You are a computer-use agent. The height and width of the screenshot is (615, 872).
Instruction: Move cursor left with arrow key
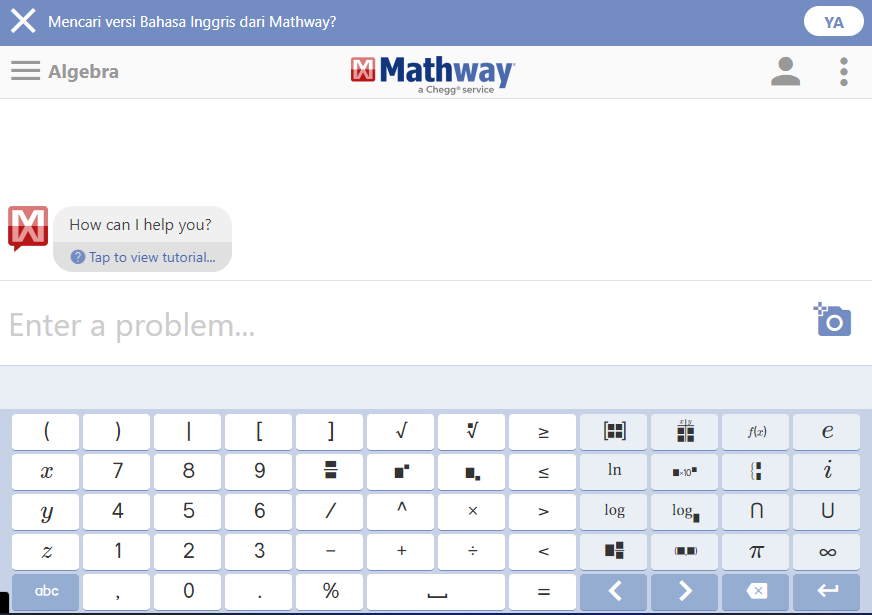click(614, 592)
